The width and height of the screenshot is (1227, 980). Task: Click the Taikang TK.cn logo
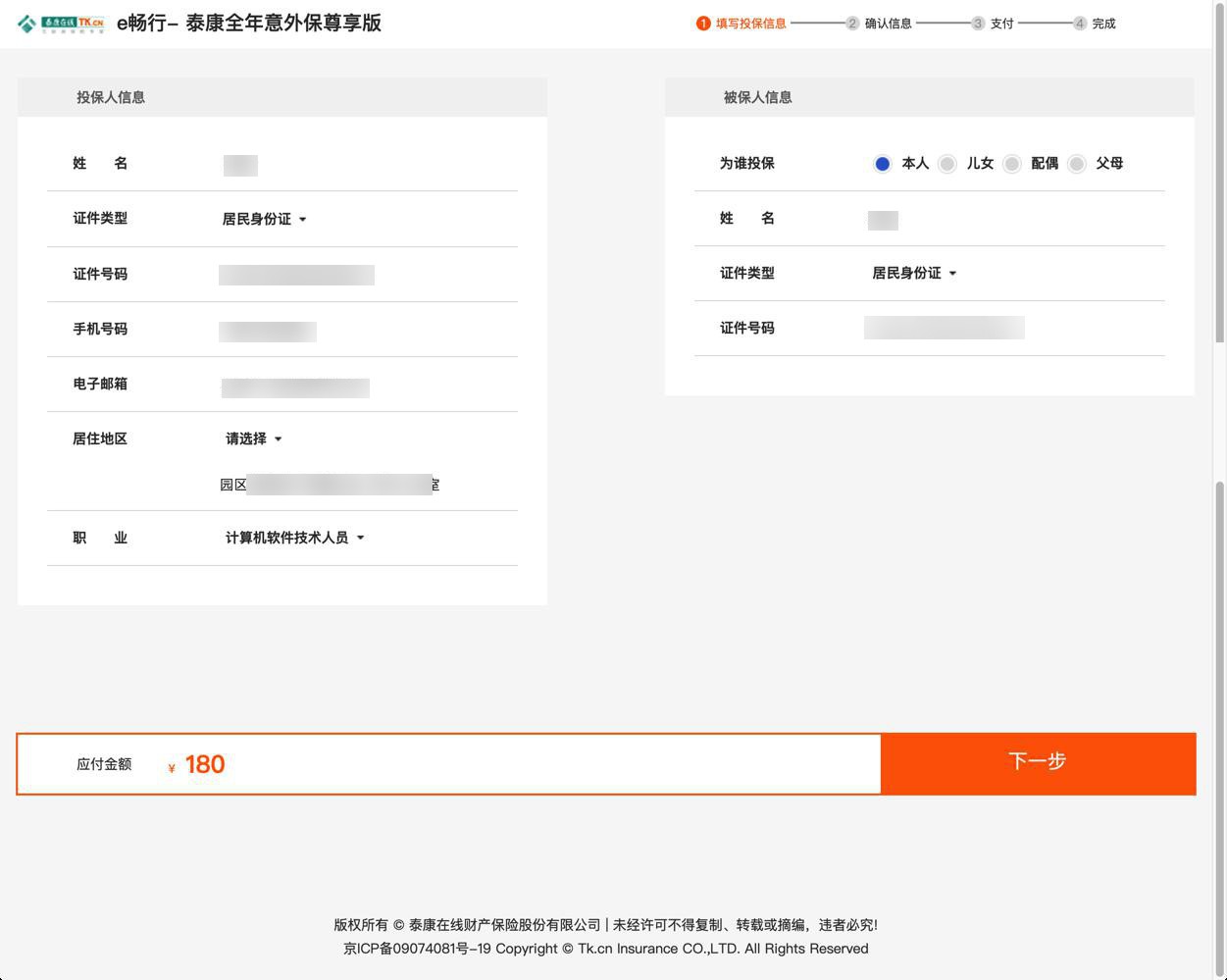tap(61, 24)
